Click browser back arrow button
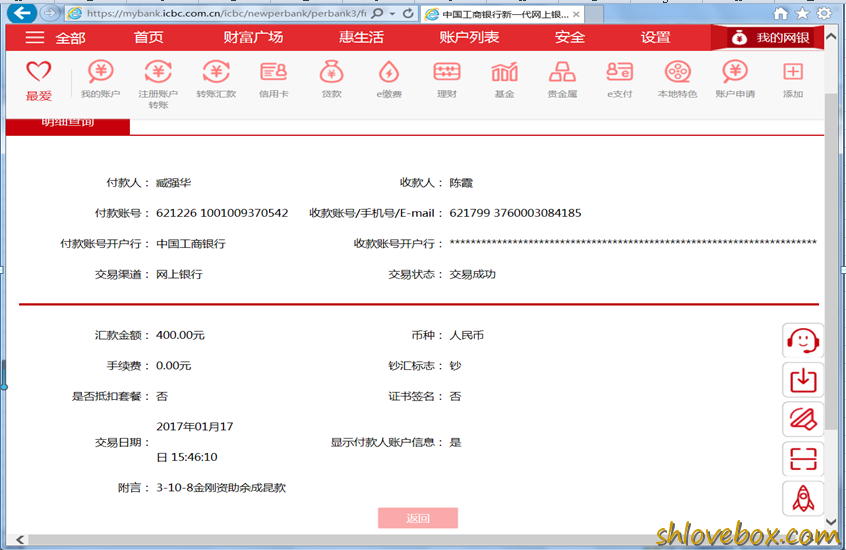The image size is (846, 550). (22, 13)
